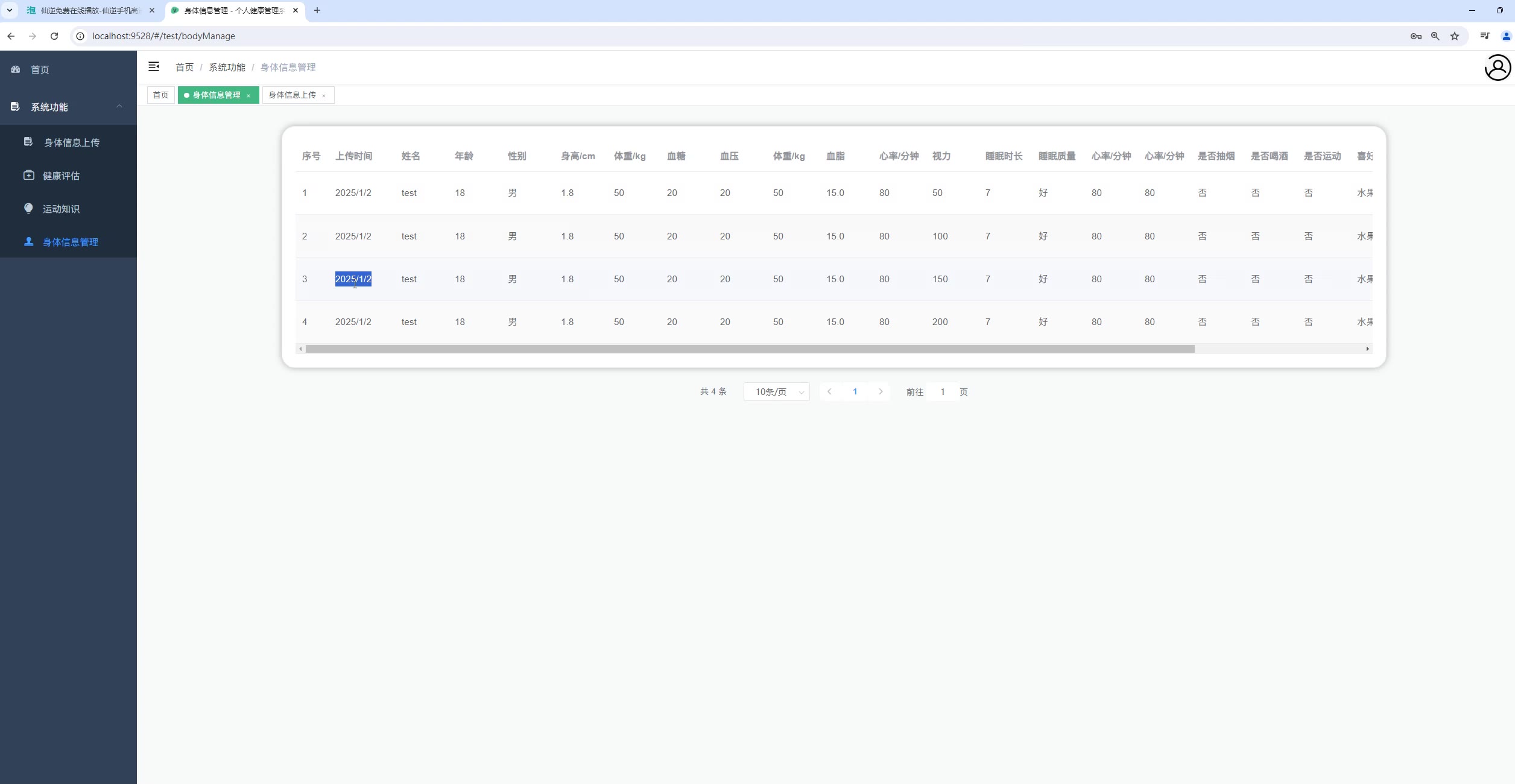Bookmark the page with star icon
The height and width of the screenshot is (784, 1515).
pos(1455,36)
